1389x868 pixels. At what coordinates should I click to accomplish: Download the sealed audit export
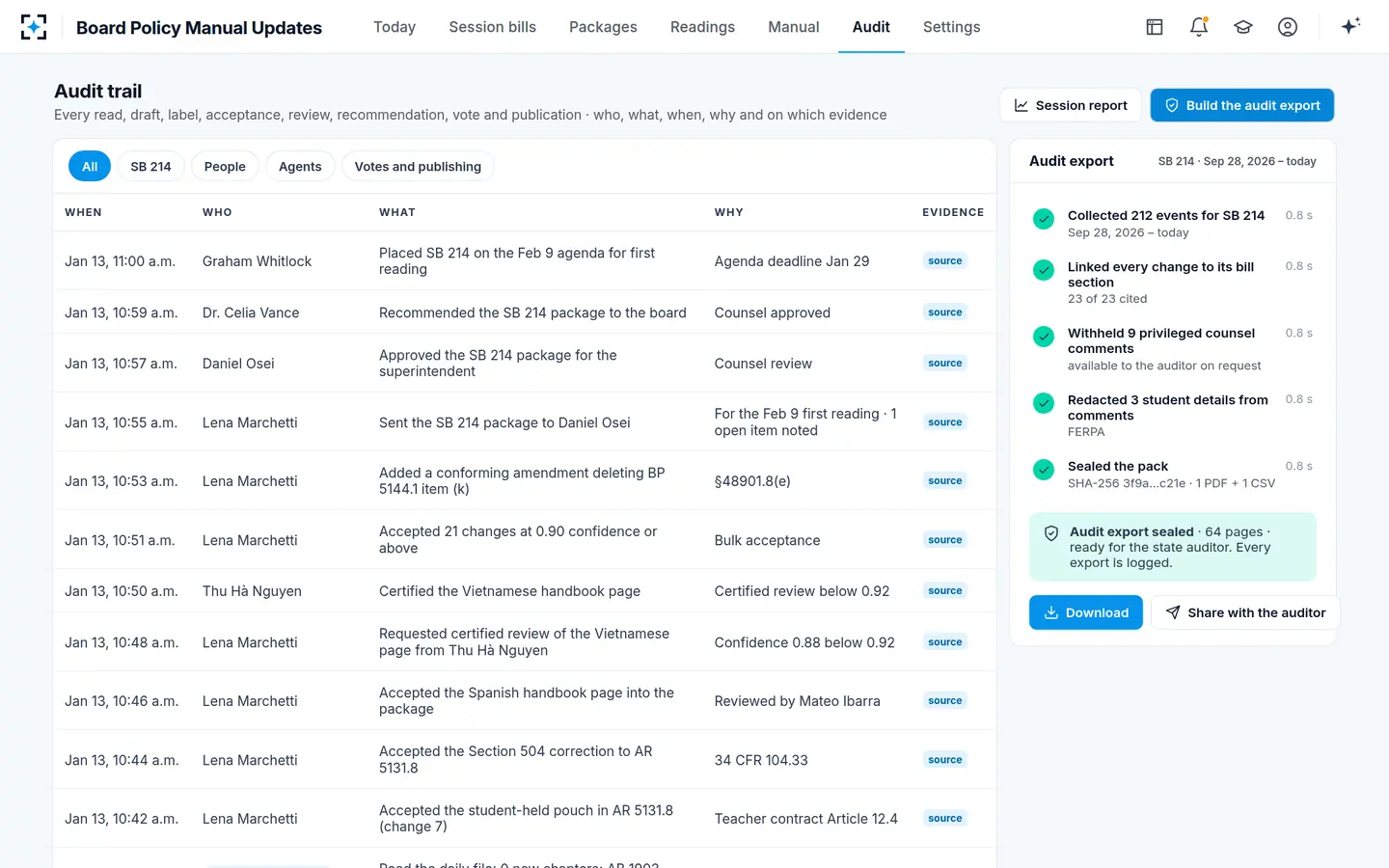pos(1086,612)
